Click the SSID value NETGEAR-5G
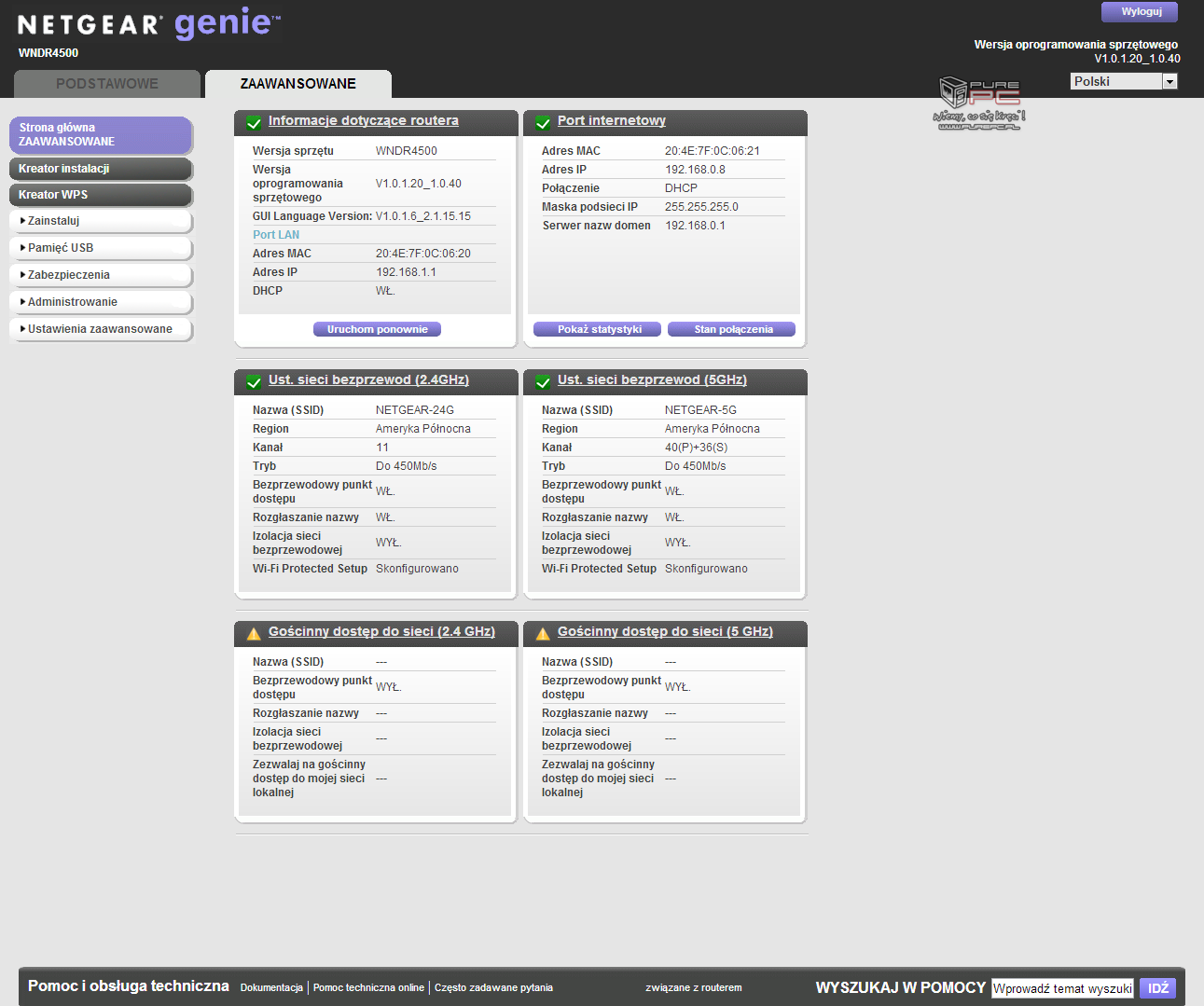 coord(700,410)
